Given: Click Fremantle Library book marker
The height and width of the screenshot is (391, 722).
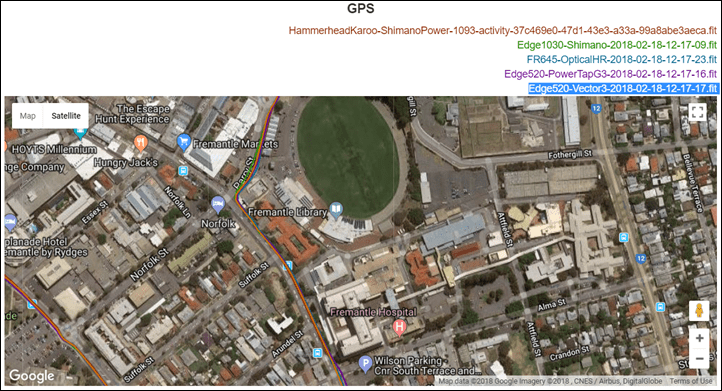Looking at the screenshot, I should pyautogui.click(x=337, y=210).
